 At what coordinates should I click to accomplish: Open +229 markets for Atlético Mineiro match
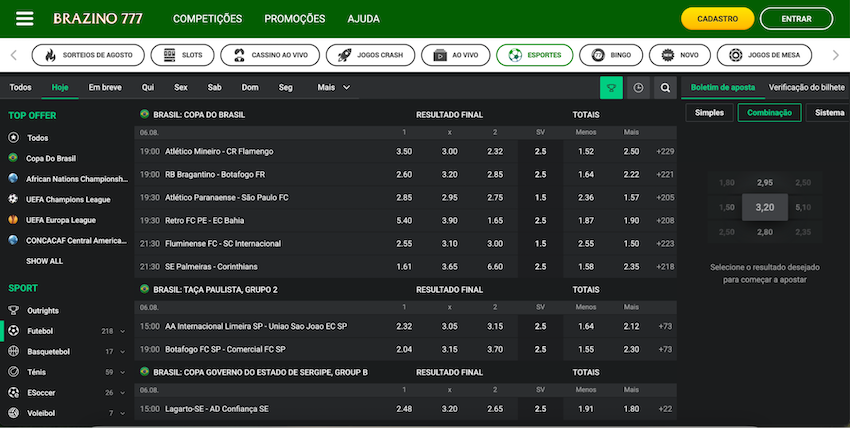[x=665, y=152]
